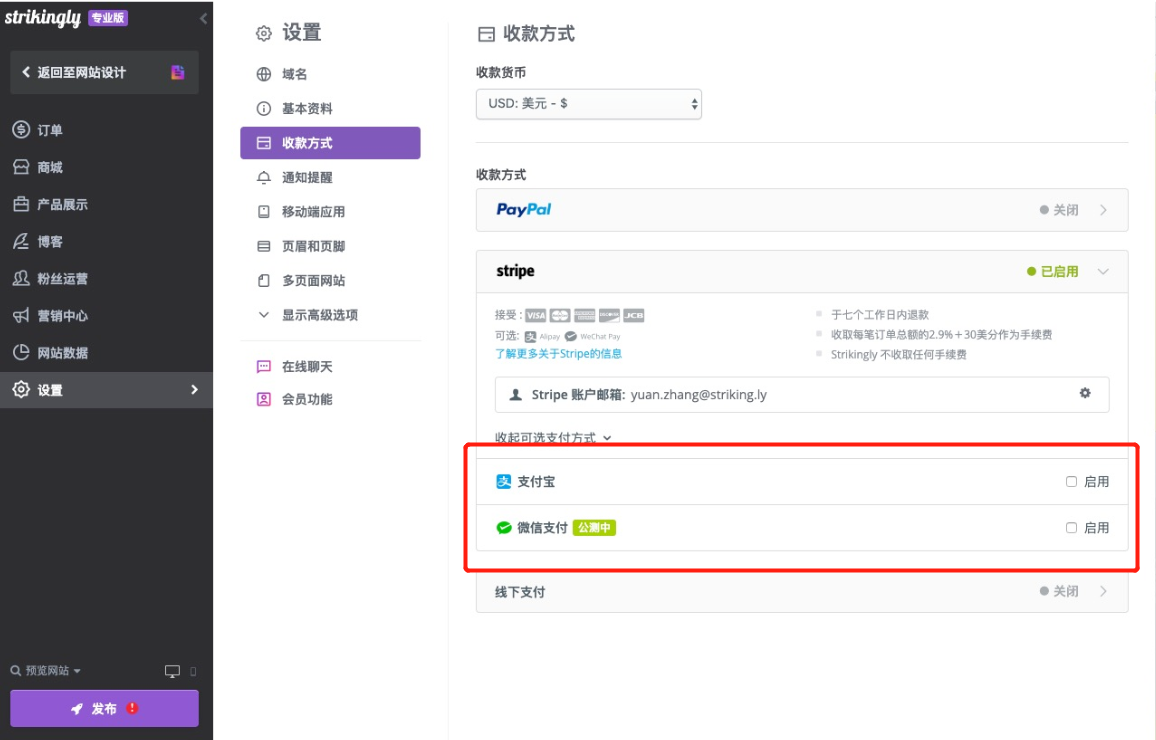Enable 微信支付 beta payment option
The width and height of the screenshot is (1156, 740).
point(1071,527)
